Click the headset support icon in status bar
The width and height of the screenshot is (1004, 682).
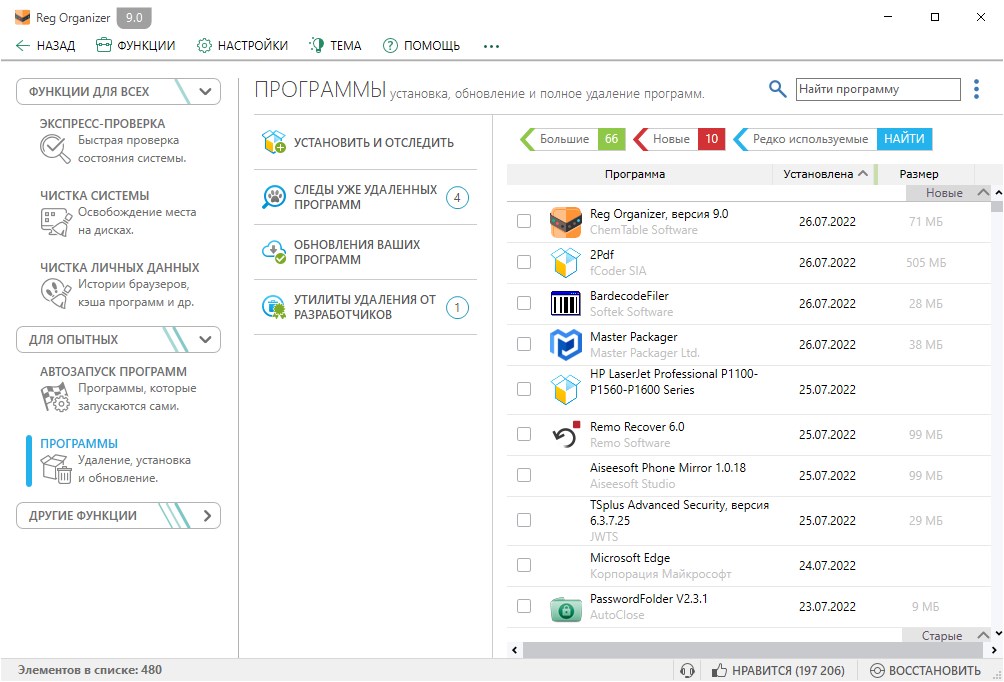pos(687,670)
